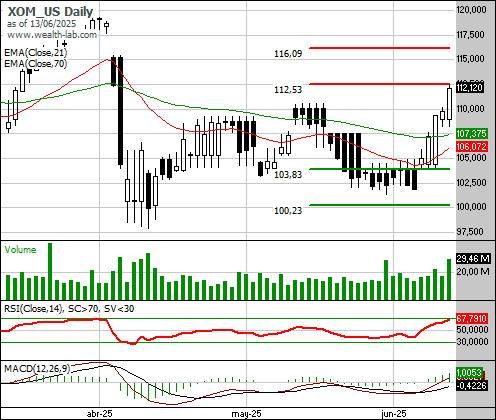Click the RSI 30,0000 axis label
The width and height of the screenshot is (496, 420).
point(473,342)
